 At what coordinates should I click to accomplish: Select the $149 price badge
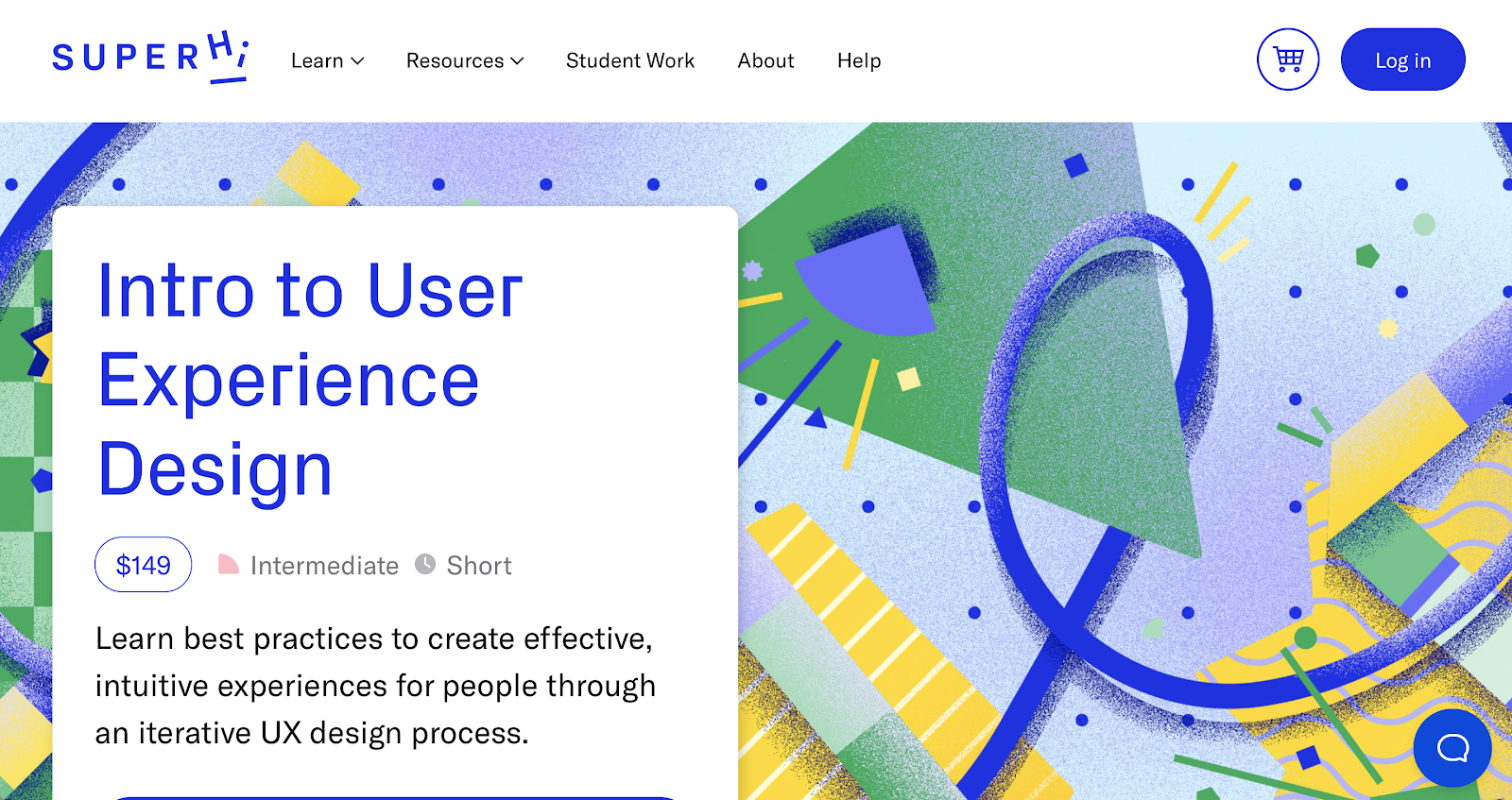[x=144, y=565]
